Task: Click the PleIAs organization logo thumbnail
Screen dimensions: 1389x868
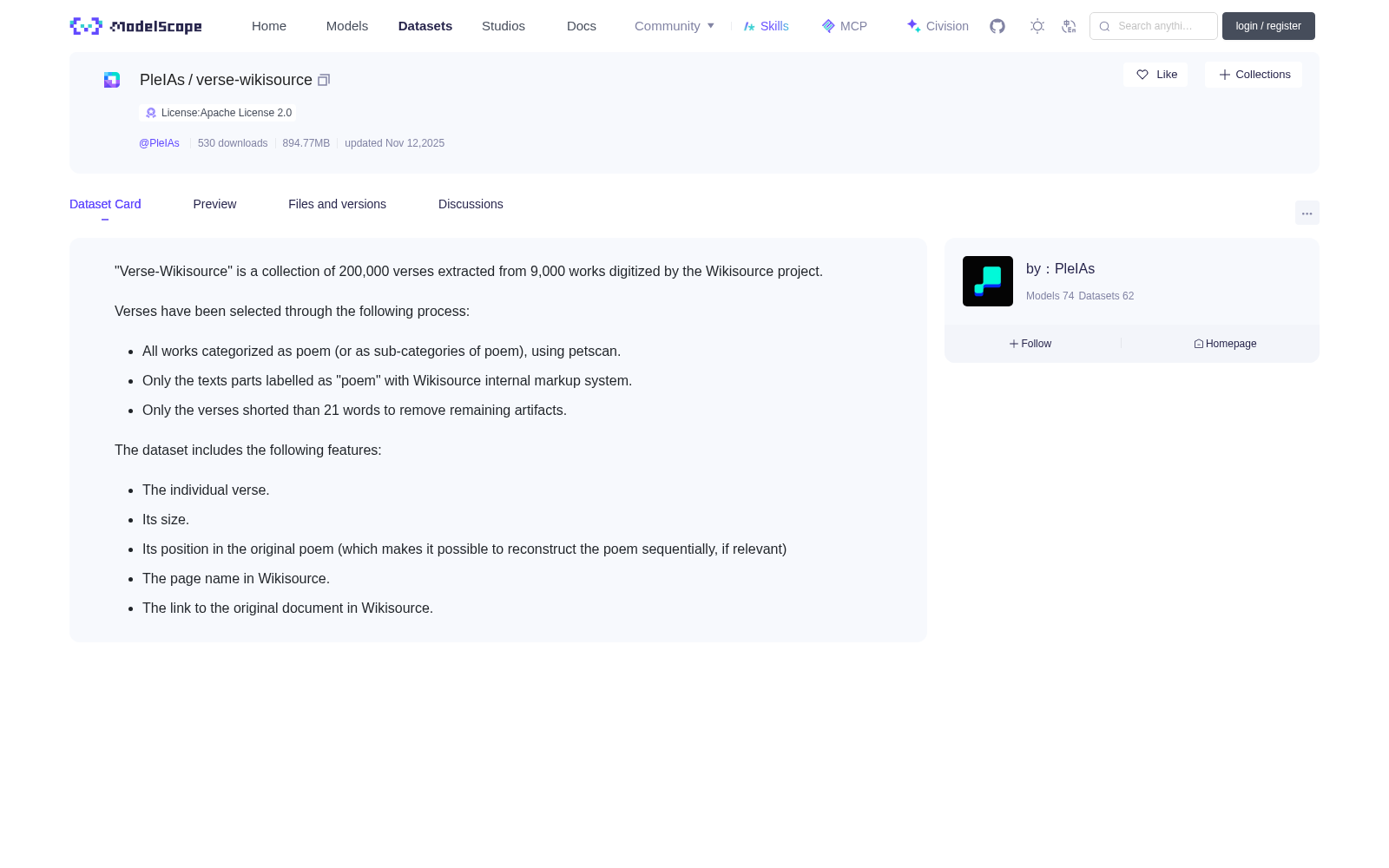Action: point(988,281)
